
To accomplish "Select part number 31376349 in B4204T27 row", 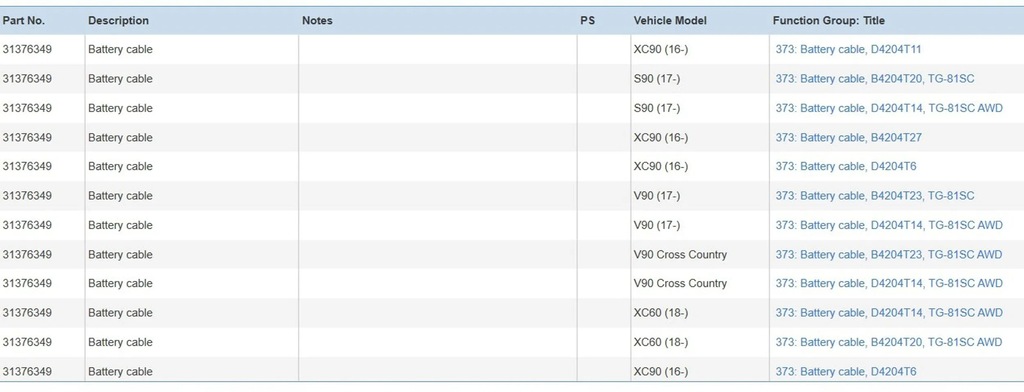I will tap(27, 138).
